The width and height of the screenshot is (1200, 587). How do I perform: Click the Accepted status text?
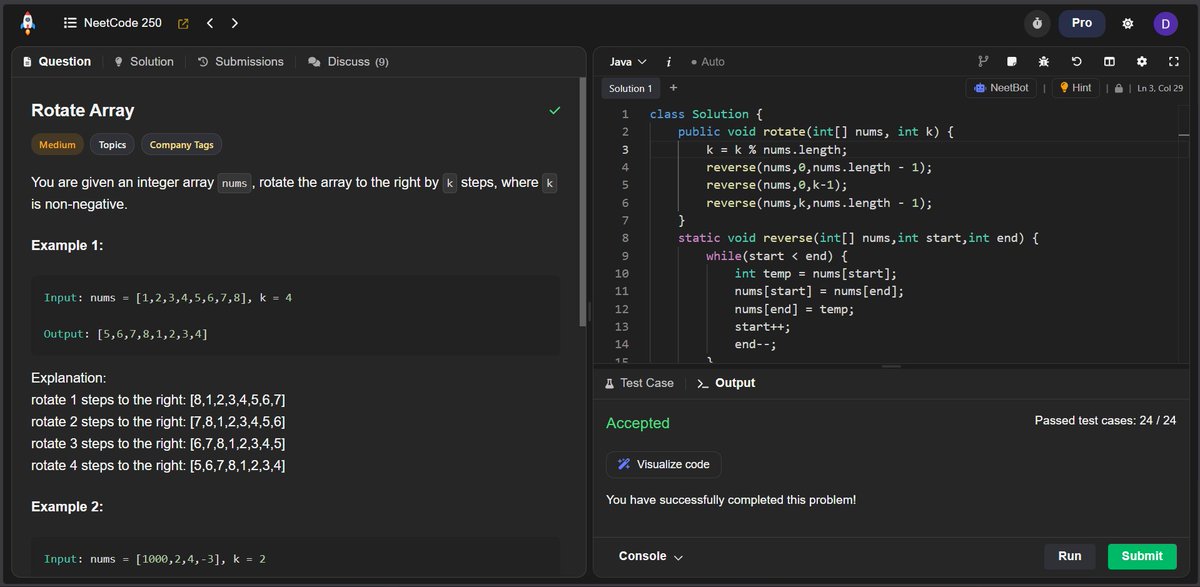point(638,423)
